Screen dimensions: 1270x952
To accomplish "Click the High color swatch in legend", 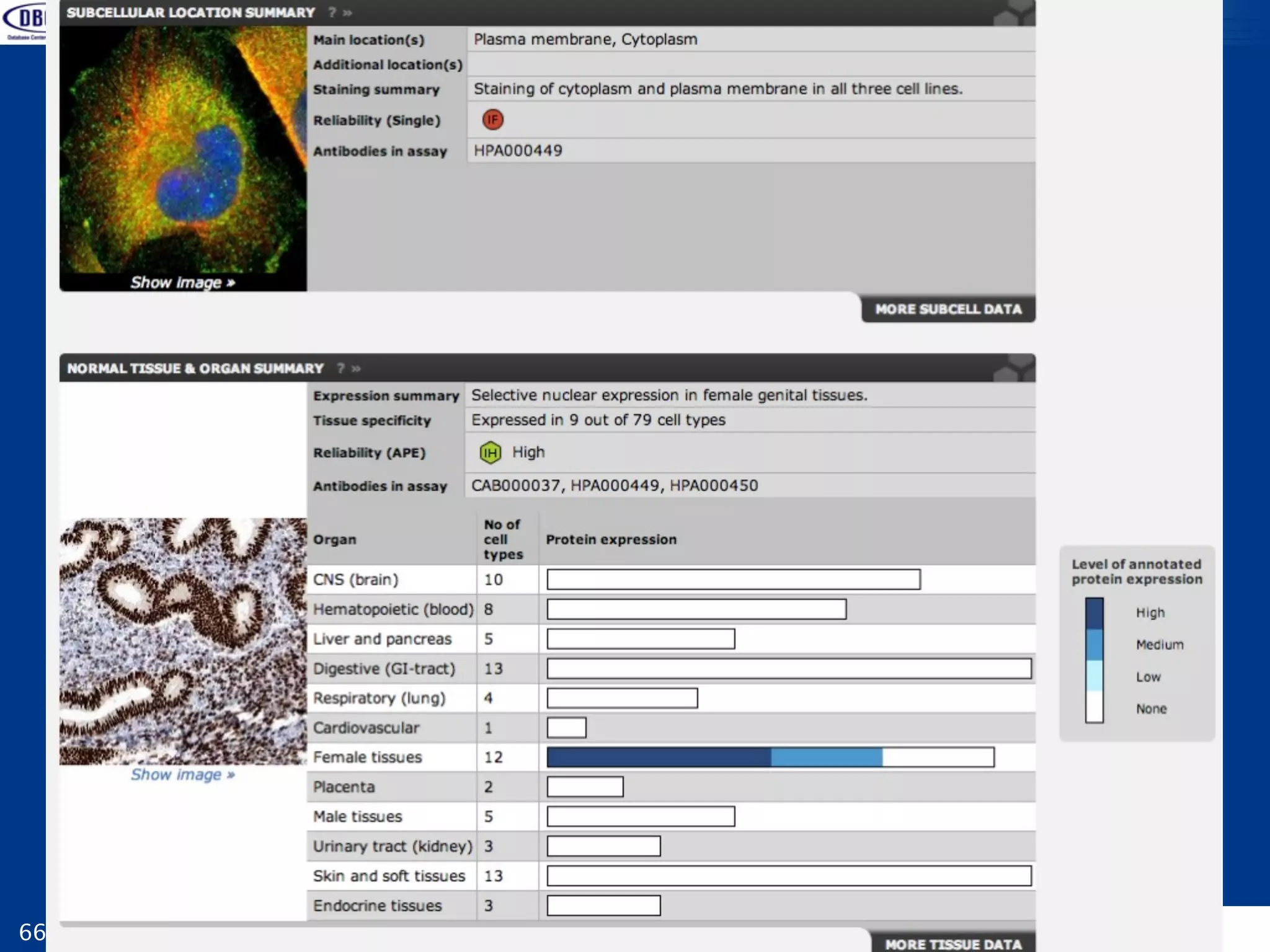I will tap(1094, 614).
